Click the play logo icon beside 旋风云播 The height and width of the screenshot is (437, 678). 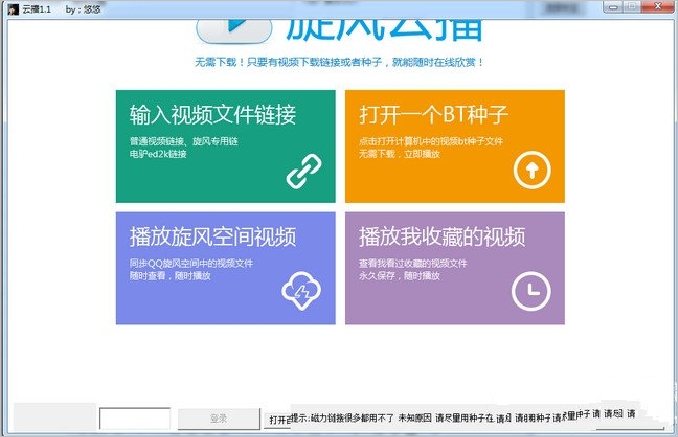point(234,30)
